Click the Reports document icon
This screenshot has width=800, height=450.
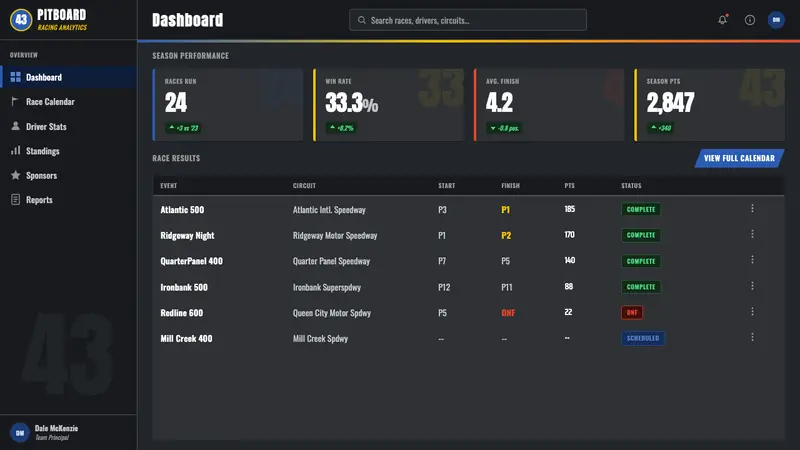(15, 199)
